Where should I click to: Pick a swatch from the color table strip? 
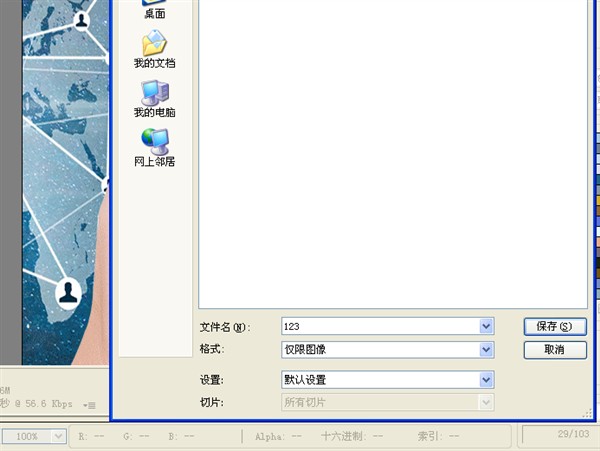point(595,200)
